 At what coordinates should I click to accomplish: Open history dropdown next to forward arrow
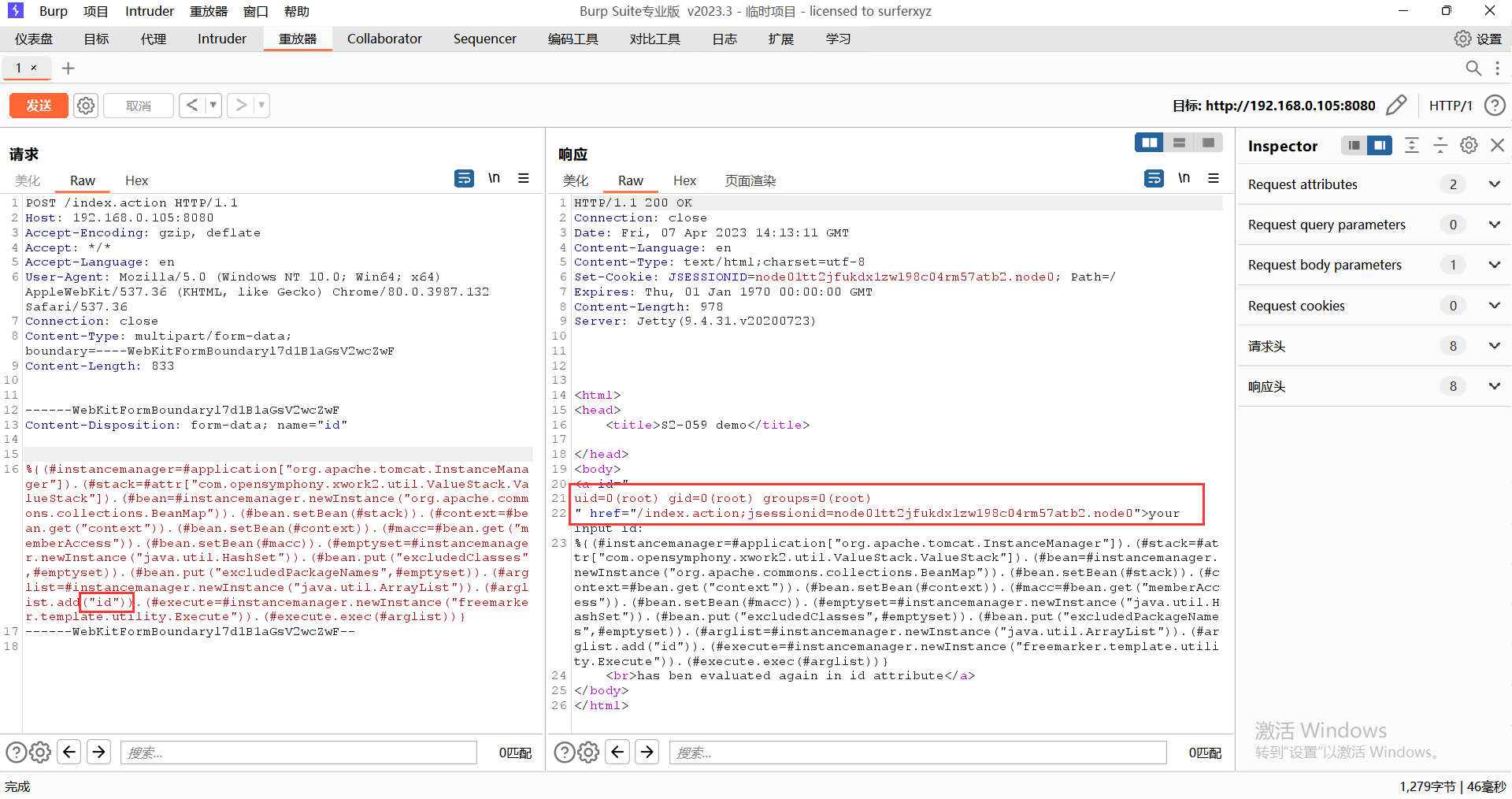261,105
